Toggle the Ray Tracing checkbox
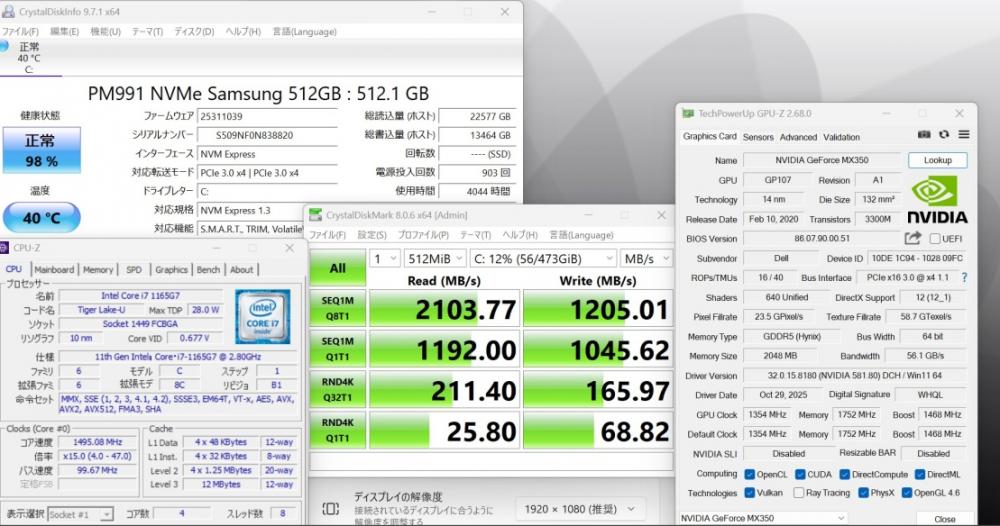 798,493
